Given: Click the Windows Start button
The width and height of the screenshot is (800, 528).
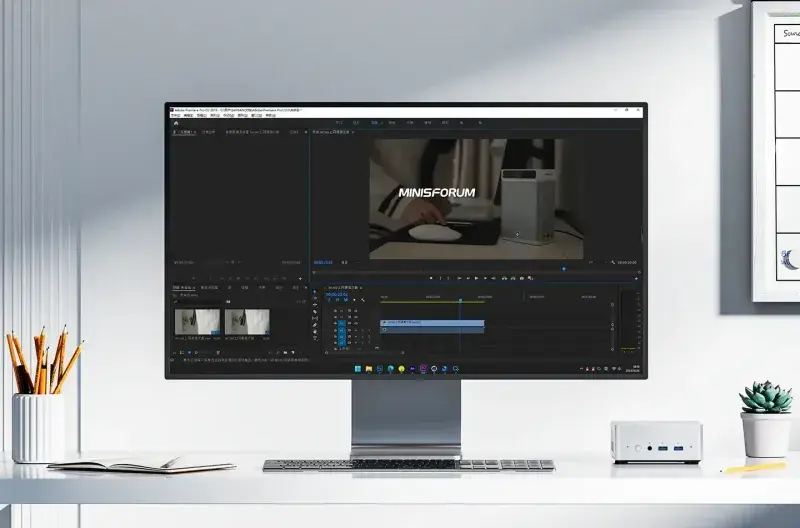Looking at the screenshot, I should [x=356, y=369].
